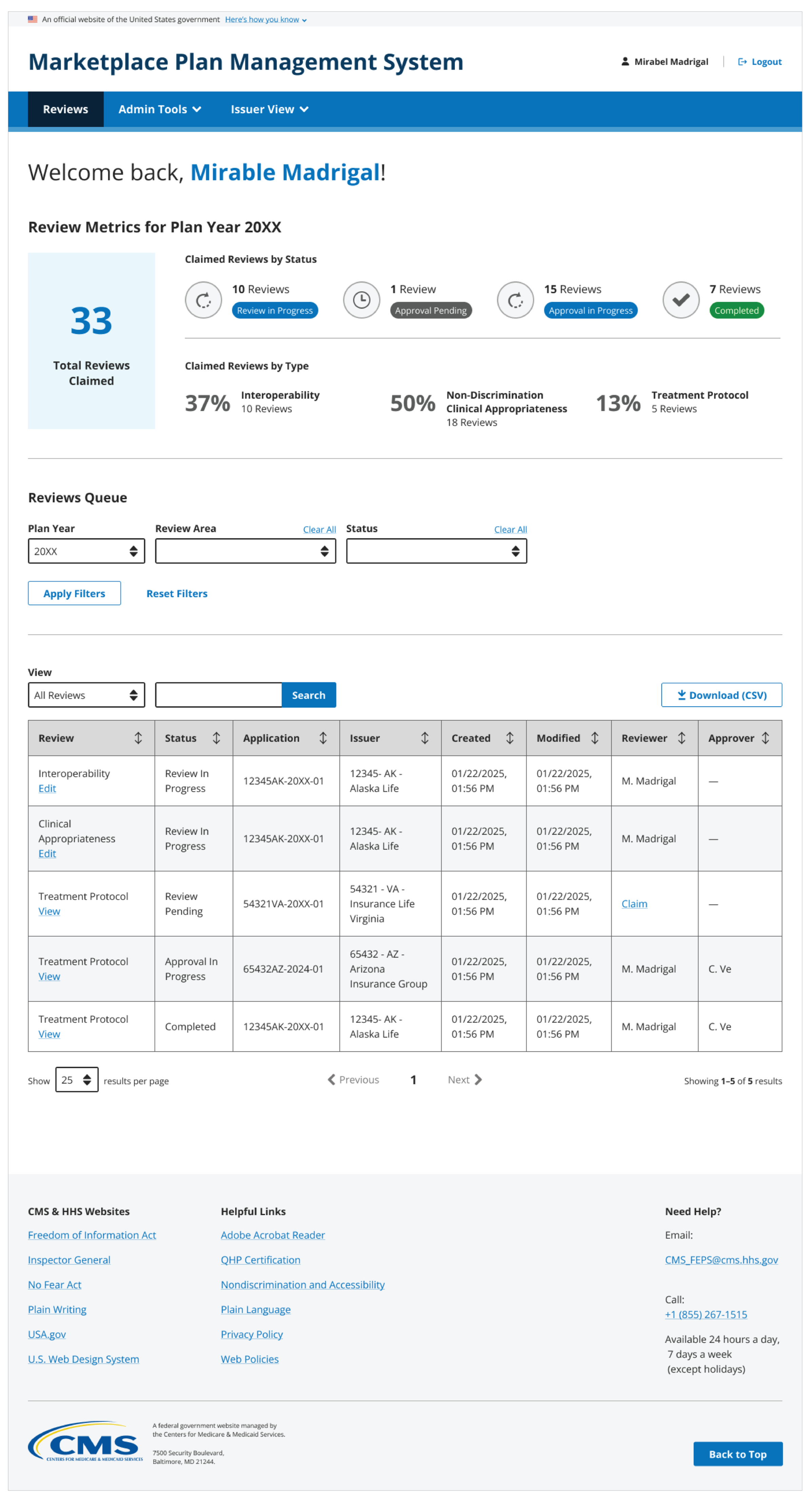The height and width of the screenshot is (1498, 812).
Task: Open the Plan Year dropdown
Action: click(86, 551)
